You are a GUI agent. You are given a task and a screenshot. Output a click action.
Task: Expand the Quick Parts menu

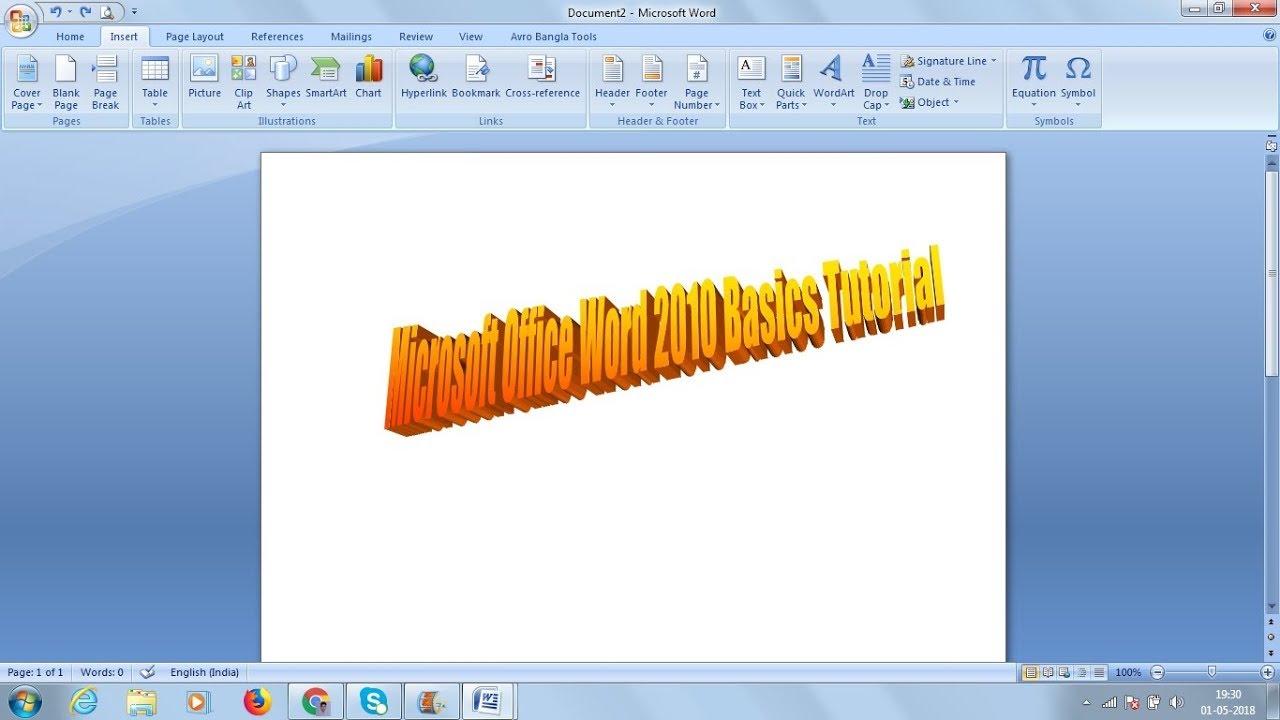click(791, 82)
